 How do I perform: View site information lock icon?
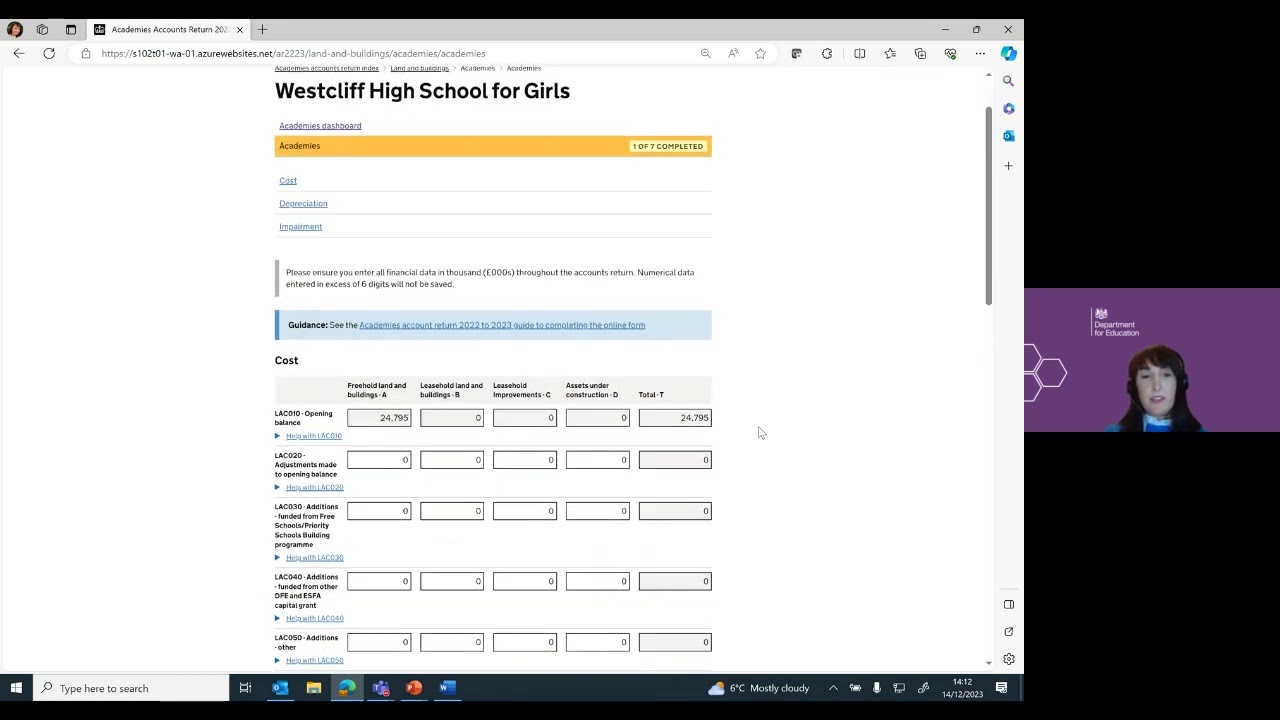coord(86,53)
